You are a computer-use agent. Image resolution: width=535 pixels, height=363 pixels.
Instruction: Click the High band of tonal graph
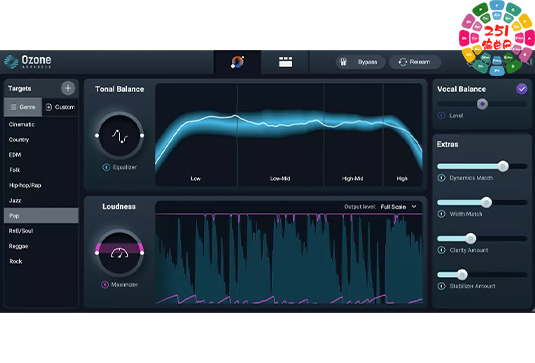click(x=403, y=135)
